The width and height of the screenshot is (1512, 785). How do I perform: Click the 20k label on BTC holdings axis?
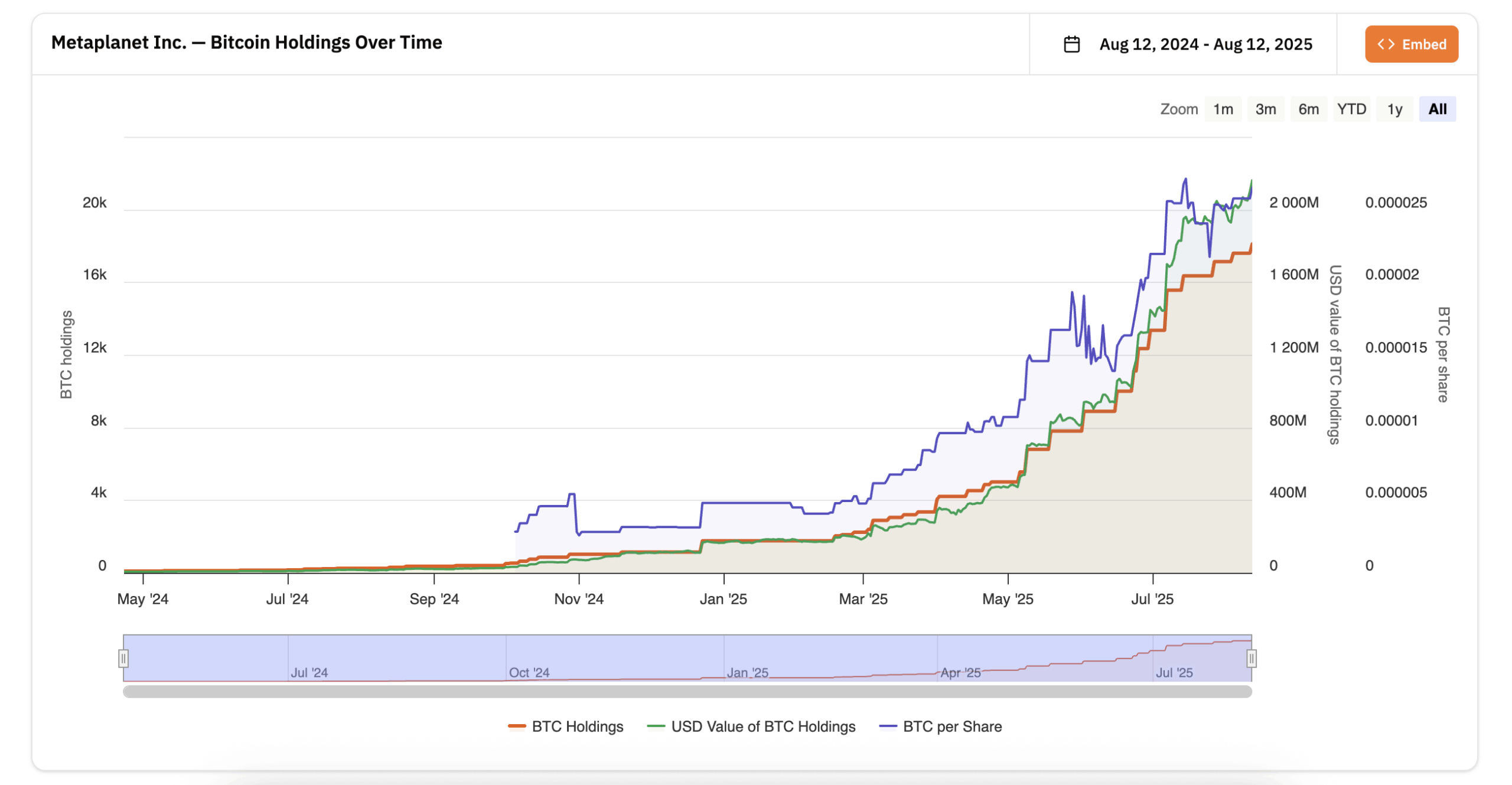pyautogui.click(x=94, y=203)
